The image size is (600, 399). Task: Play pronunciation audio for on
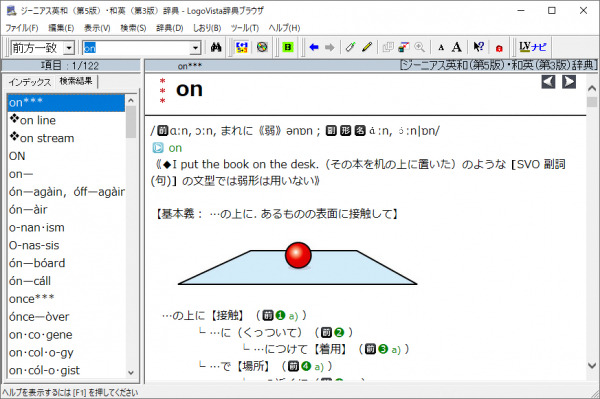click(x=158, y=148)
